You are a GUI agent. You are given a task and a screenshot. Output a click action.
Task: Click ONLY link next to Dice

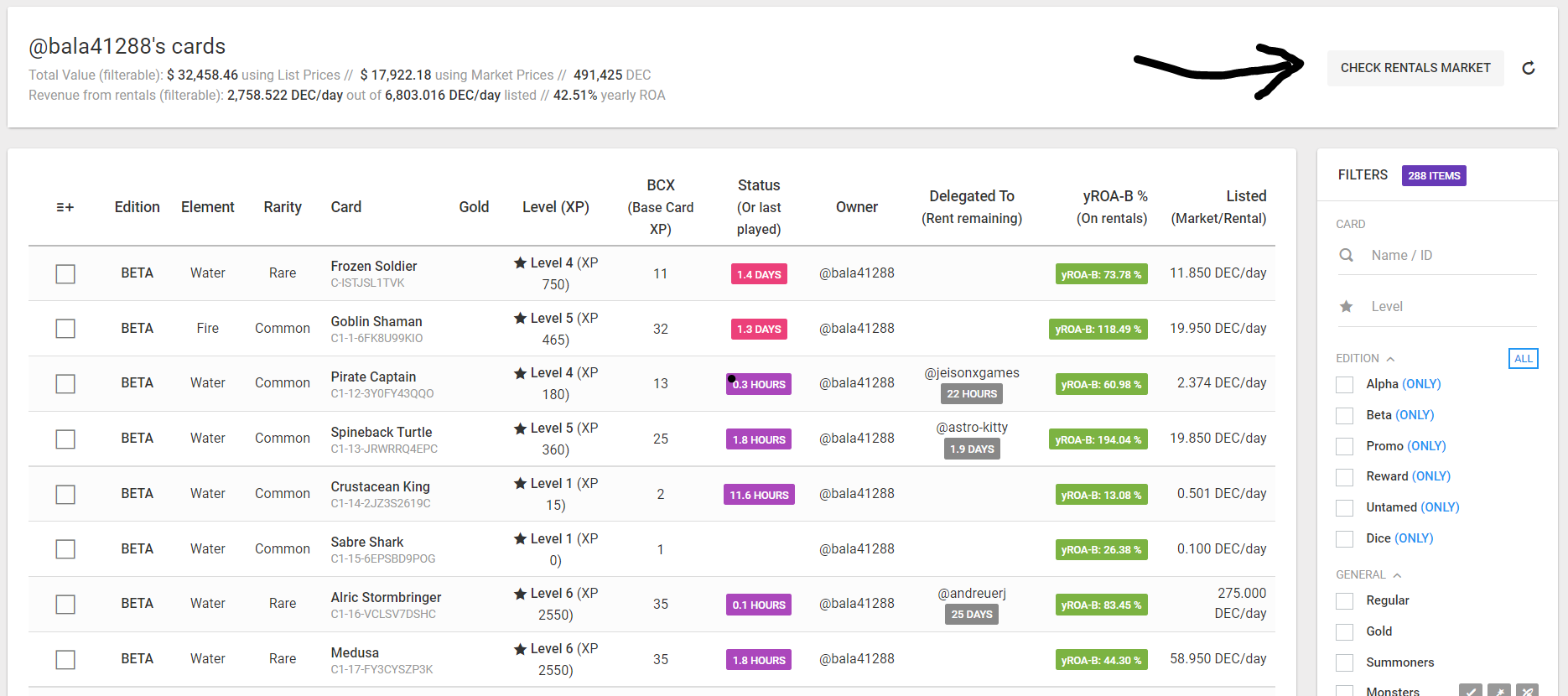point(1414,538)
